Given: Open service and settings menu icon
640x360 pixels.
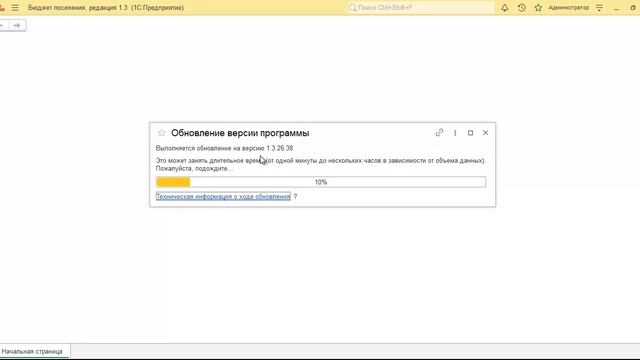Looking at the screenshot, I should point(599,8).
